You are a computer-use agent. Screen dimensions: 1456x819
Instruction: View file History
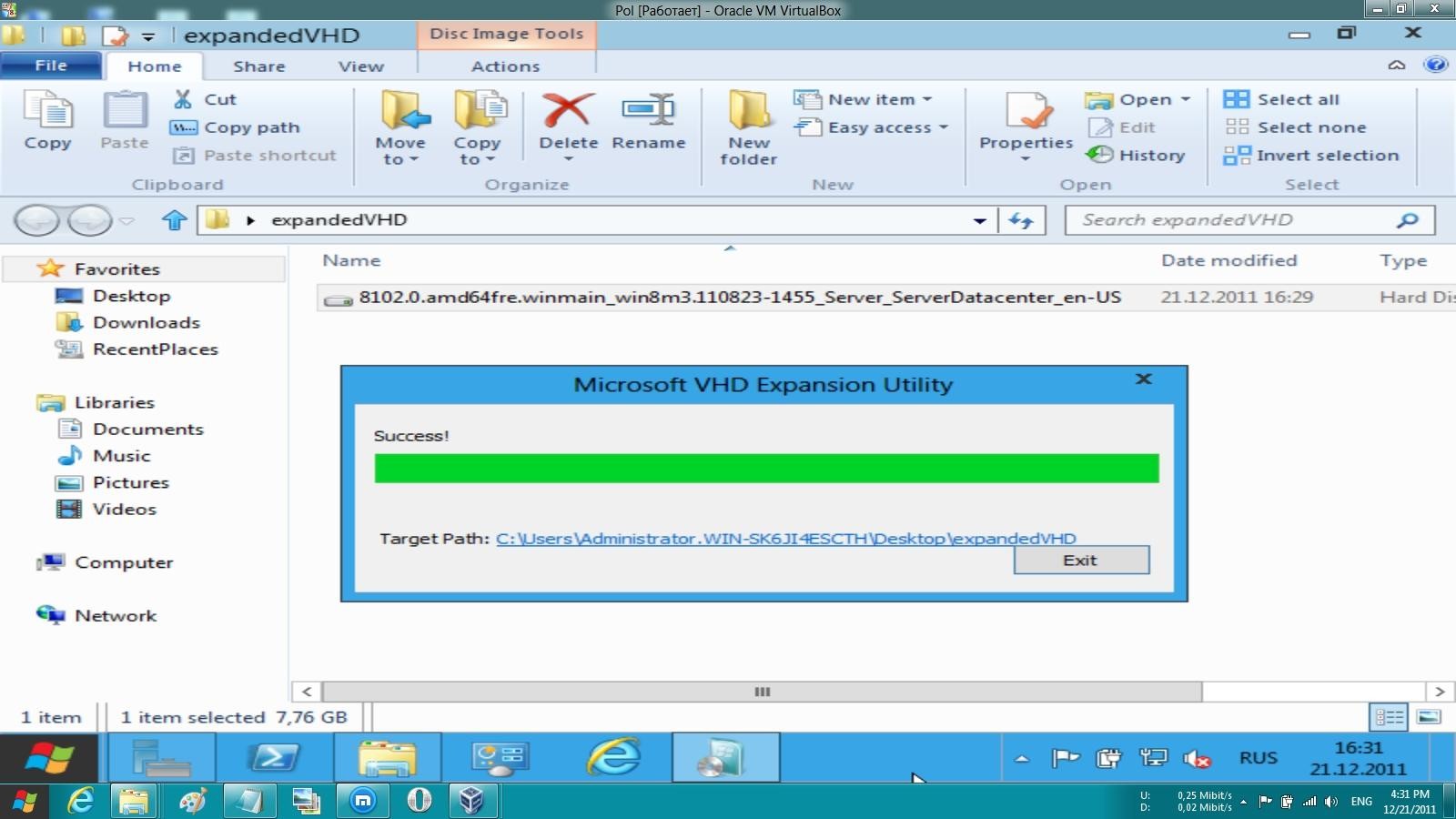tap(1137, 156)
